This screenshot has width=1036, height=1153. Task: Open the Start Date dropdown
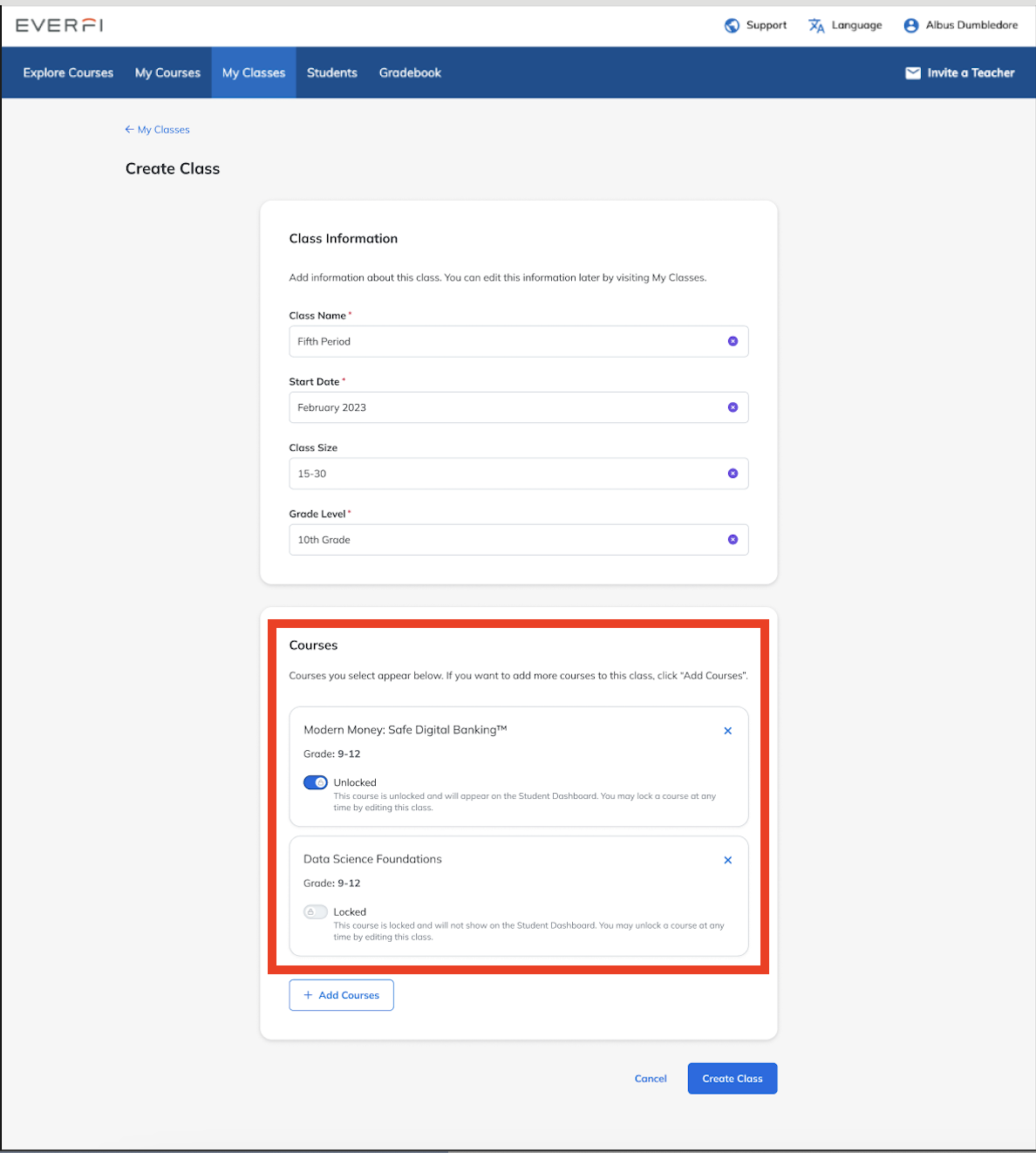point(519,407)
